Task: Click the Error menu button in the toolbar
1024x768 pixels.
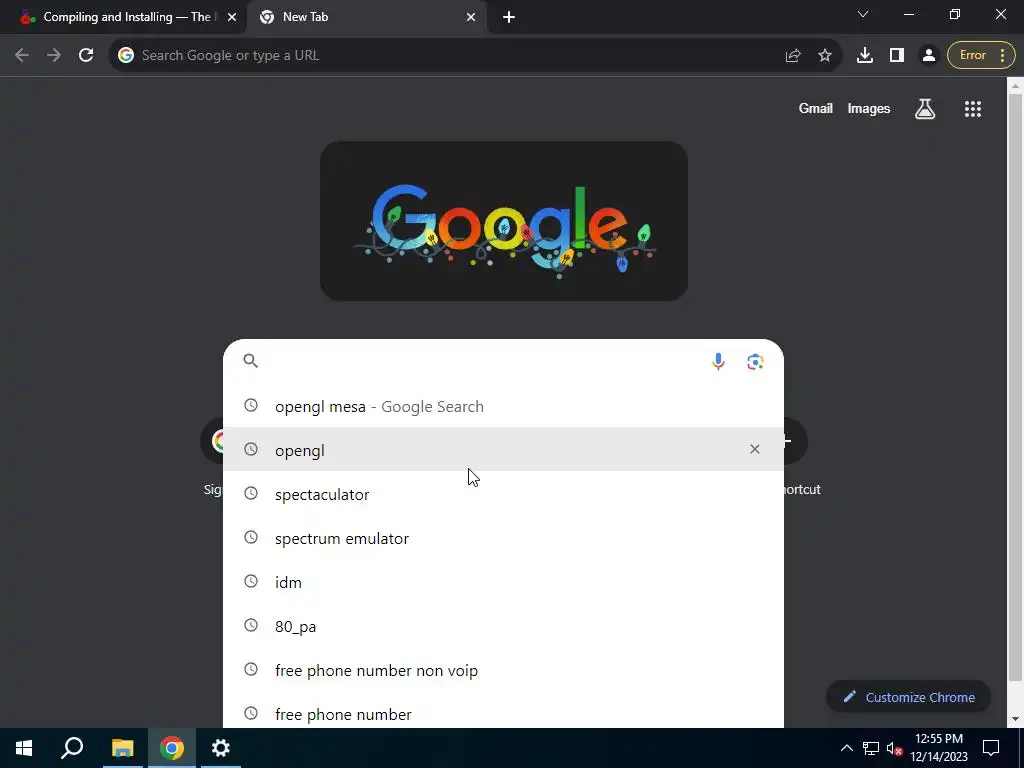Action: coord(981,56)
